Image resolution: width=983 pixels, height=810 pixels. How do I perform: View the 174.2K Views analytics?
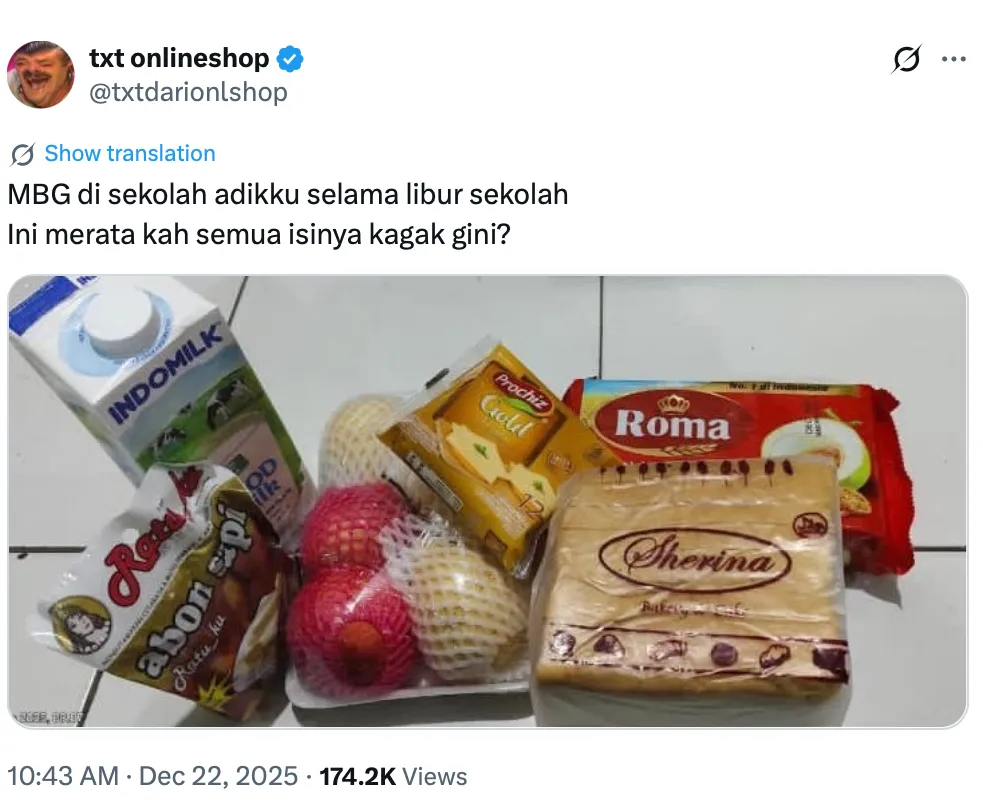(x=393, y=776)
